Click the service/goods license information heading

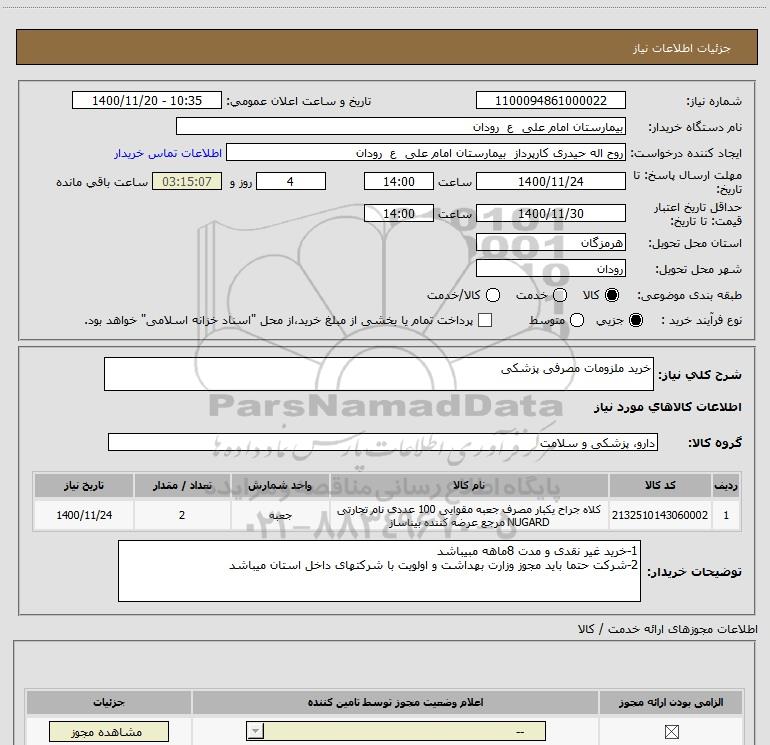(667, 629)
